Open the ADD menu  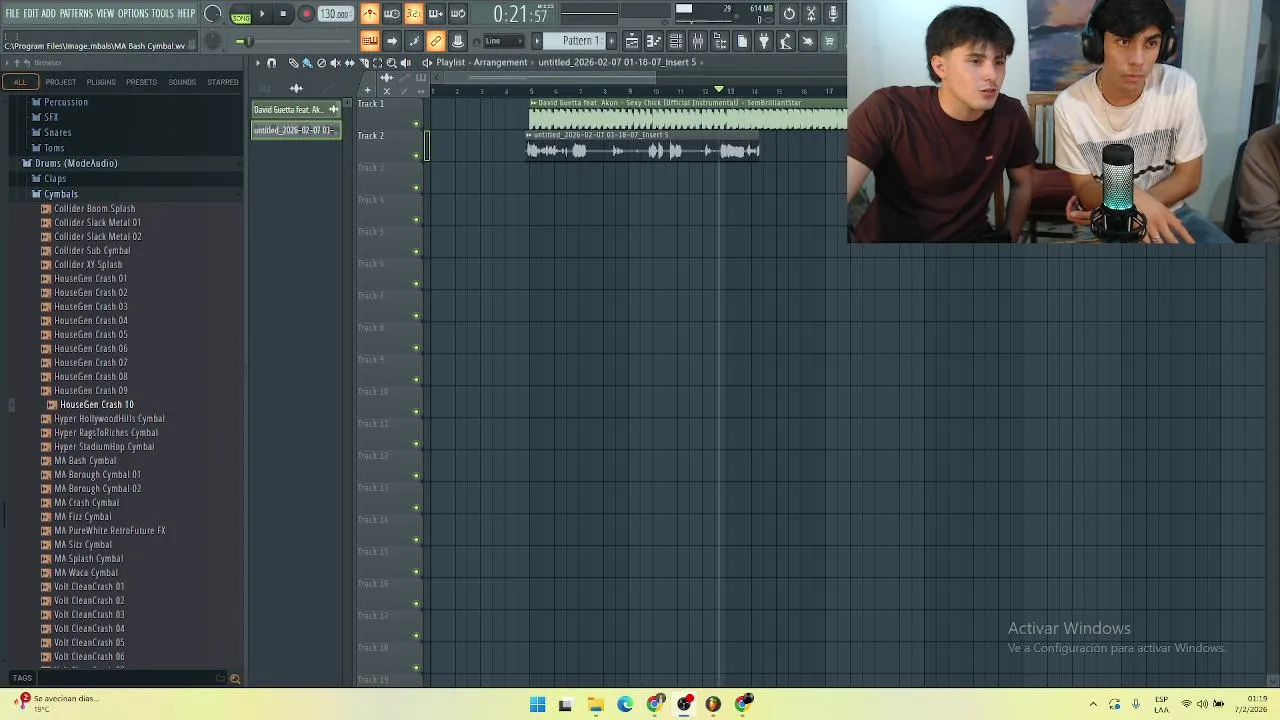(x=49, y=13)
